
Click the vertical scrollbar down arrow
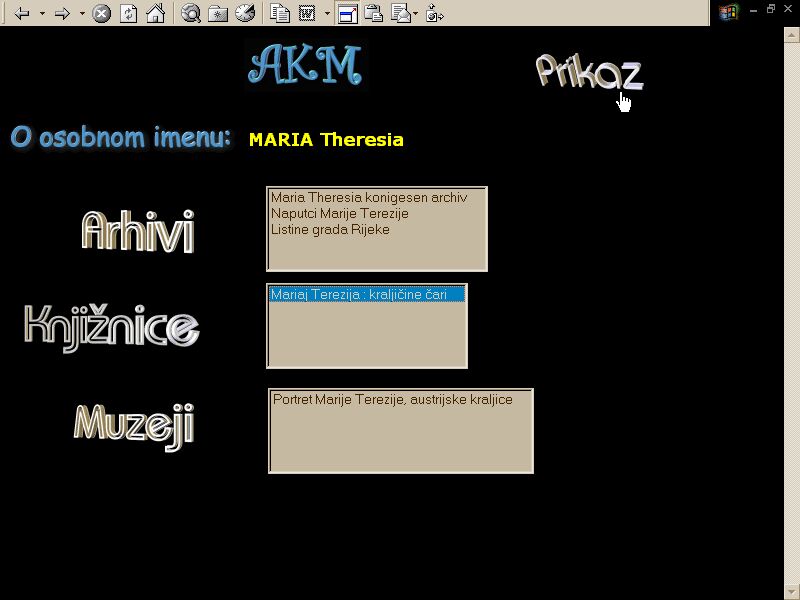(791, 590)
